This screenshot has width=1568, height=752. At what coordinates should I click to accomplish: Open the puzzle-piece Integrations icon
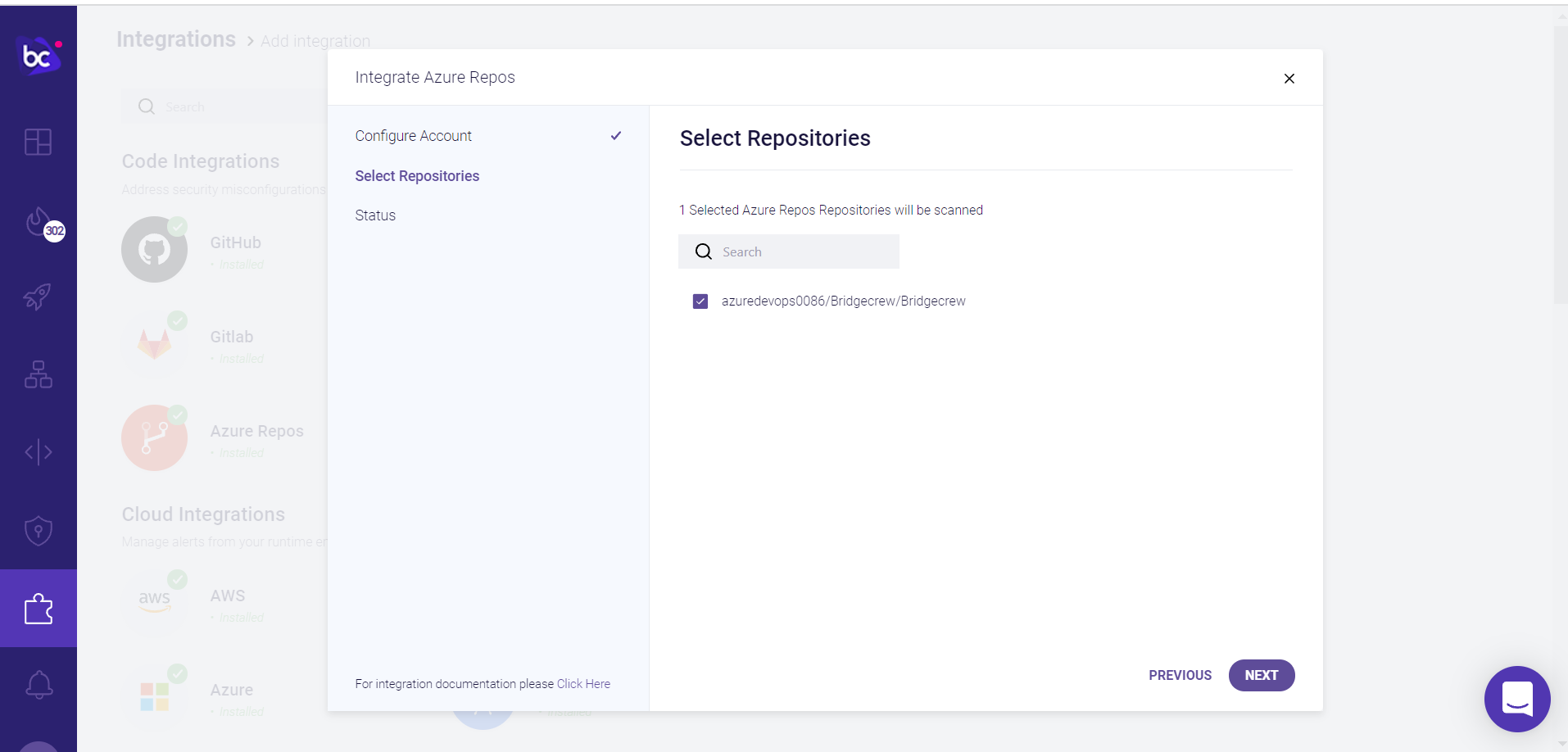click(39, 609)
